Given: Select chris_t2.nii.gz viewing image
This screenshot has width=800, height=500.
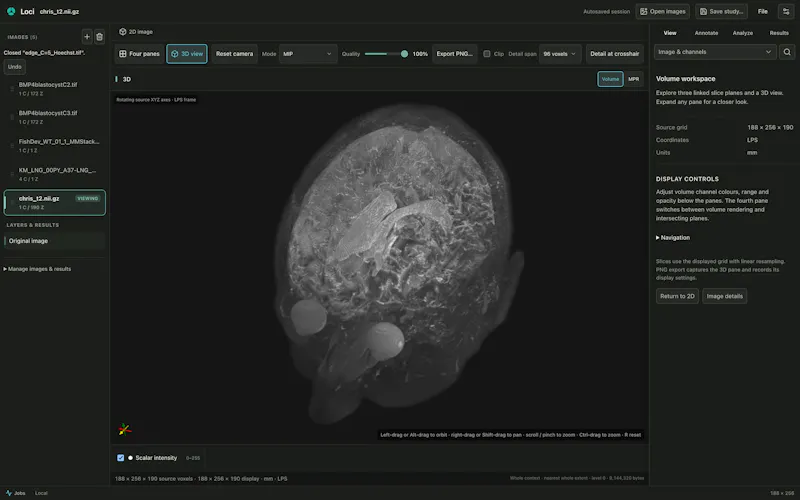Looking at the screenshot, I should click(55, 203).
